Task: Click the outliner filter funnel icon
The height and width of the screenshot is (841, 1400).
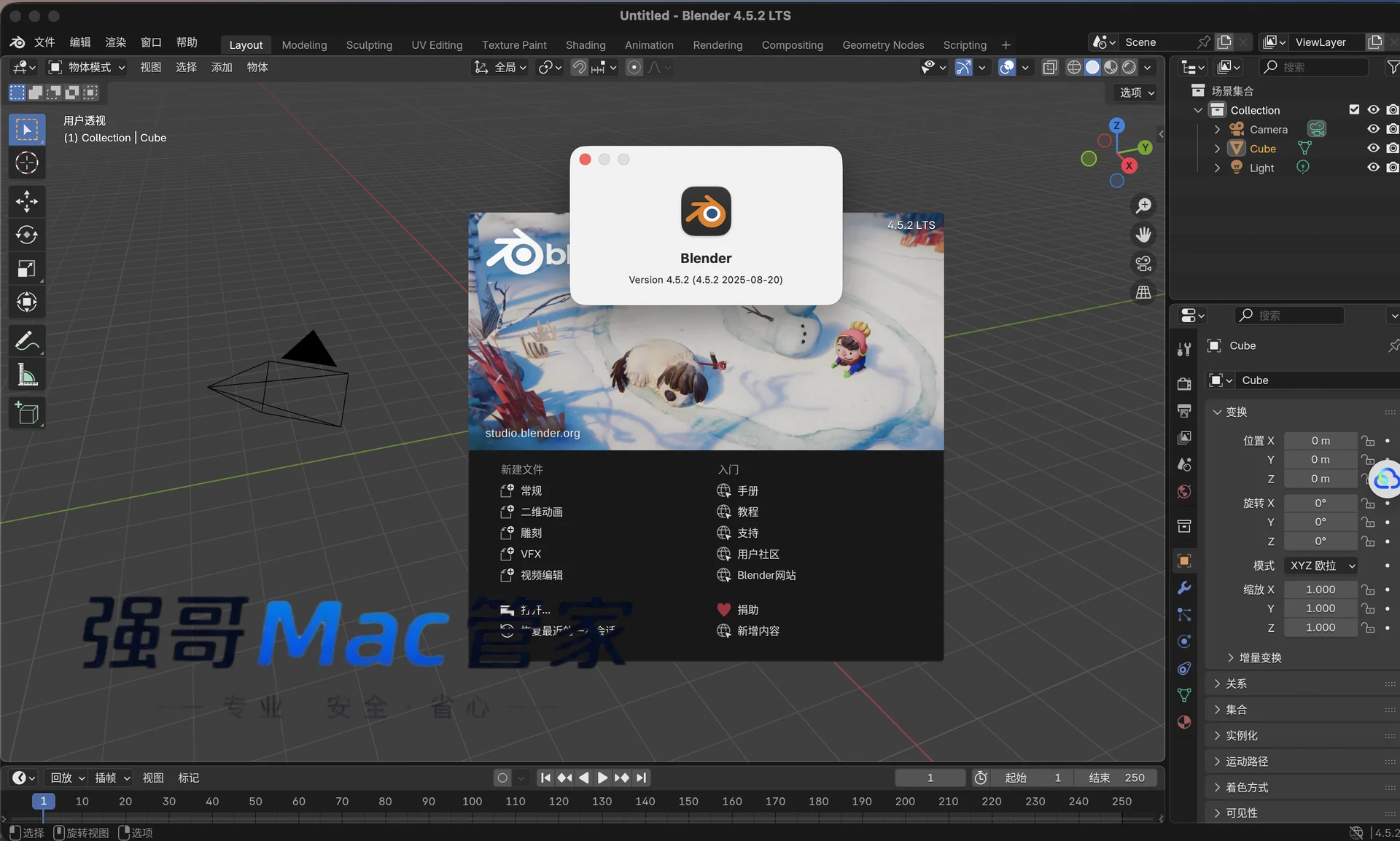Action: click(x=1392, y=67)
